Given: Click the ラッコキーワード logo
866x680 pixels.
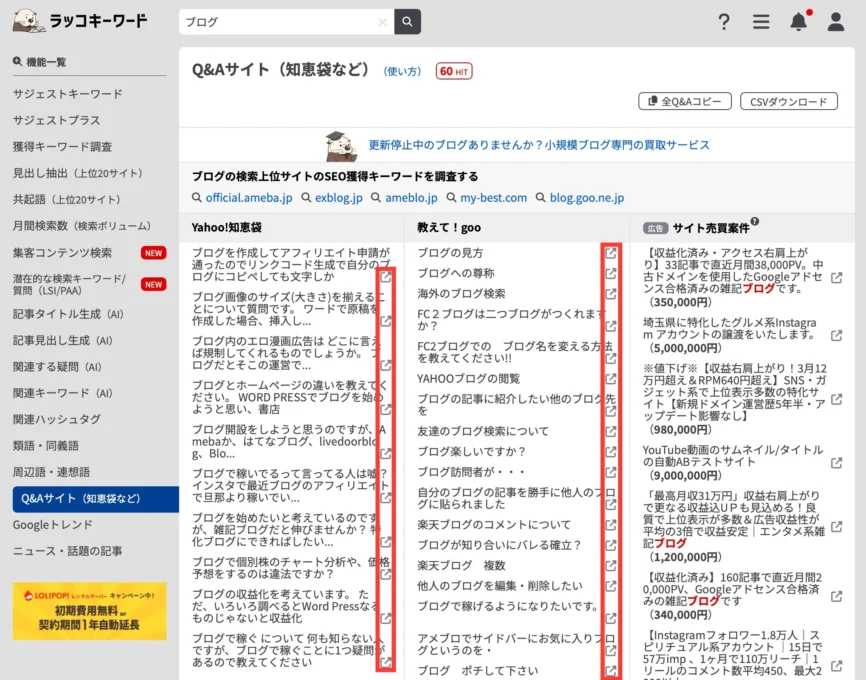Looking at the screenshot, I should coord(81,21).
